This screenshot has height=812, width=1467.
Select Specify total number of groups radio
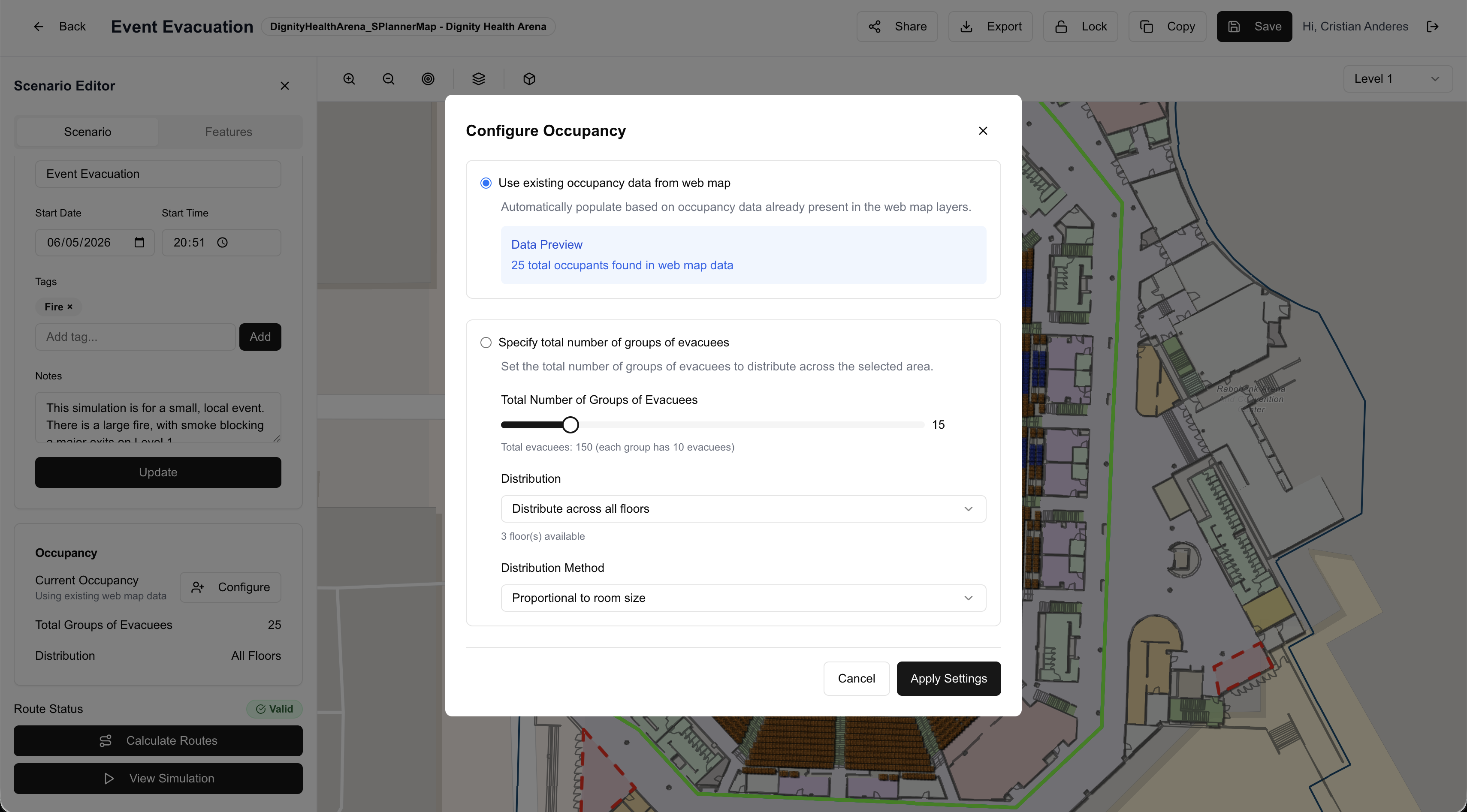(x=486, y=343)
